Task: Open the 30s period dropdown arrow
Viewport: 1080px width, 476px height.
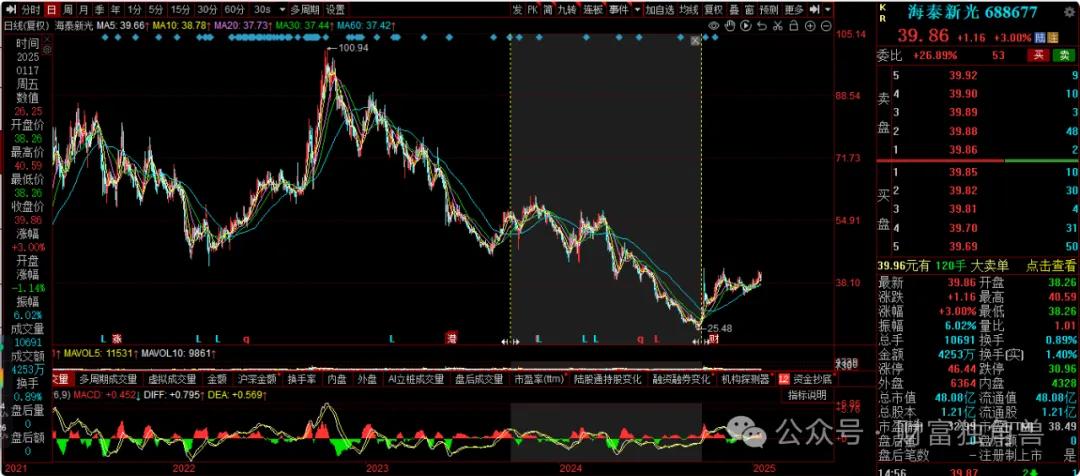Action: [x=280, y=10]
